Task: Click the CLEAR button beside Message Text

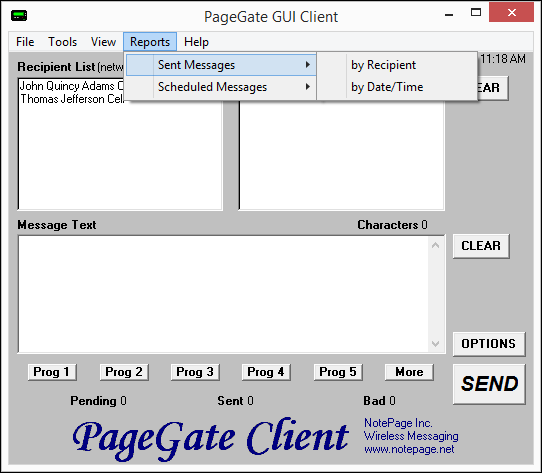Action: (x=481, y=246)
